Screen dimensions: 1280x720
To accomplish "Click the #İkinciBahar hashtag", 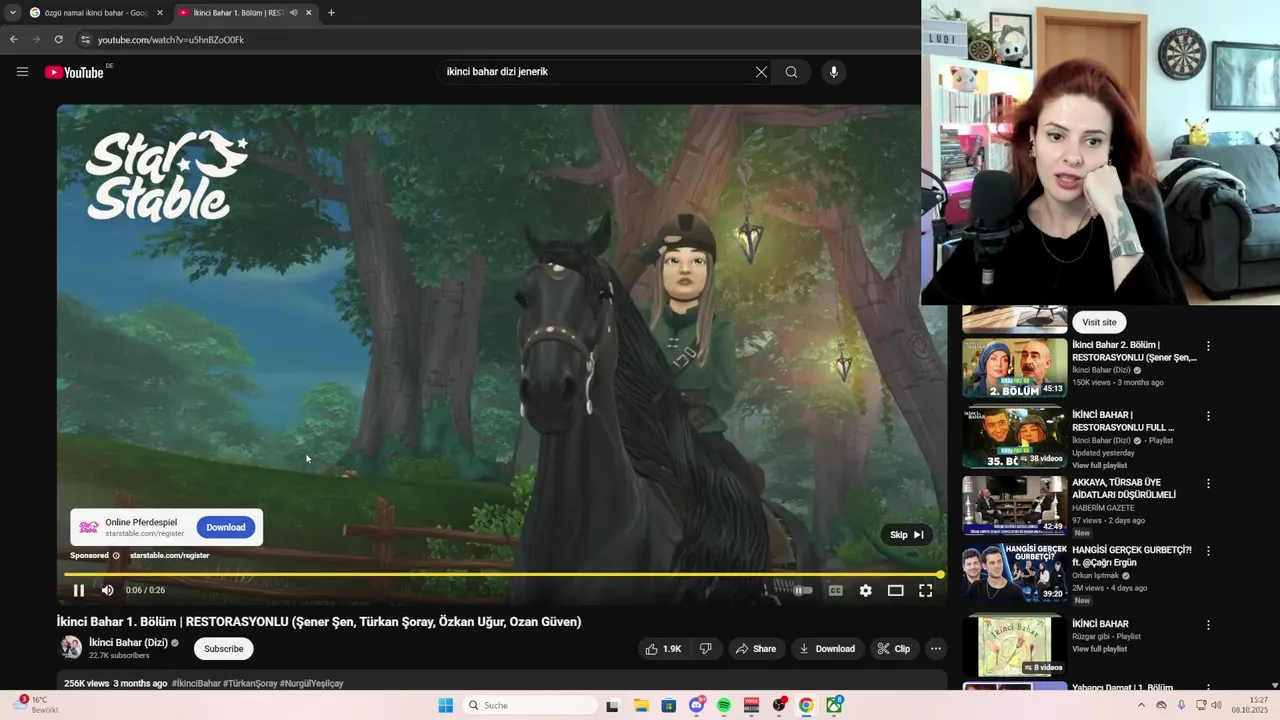I will coord(196,684).
